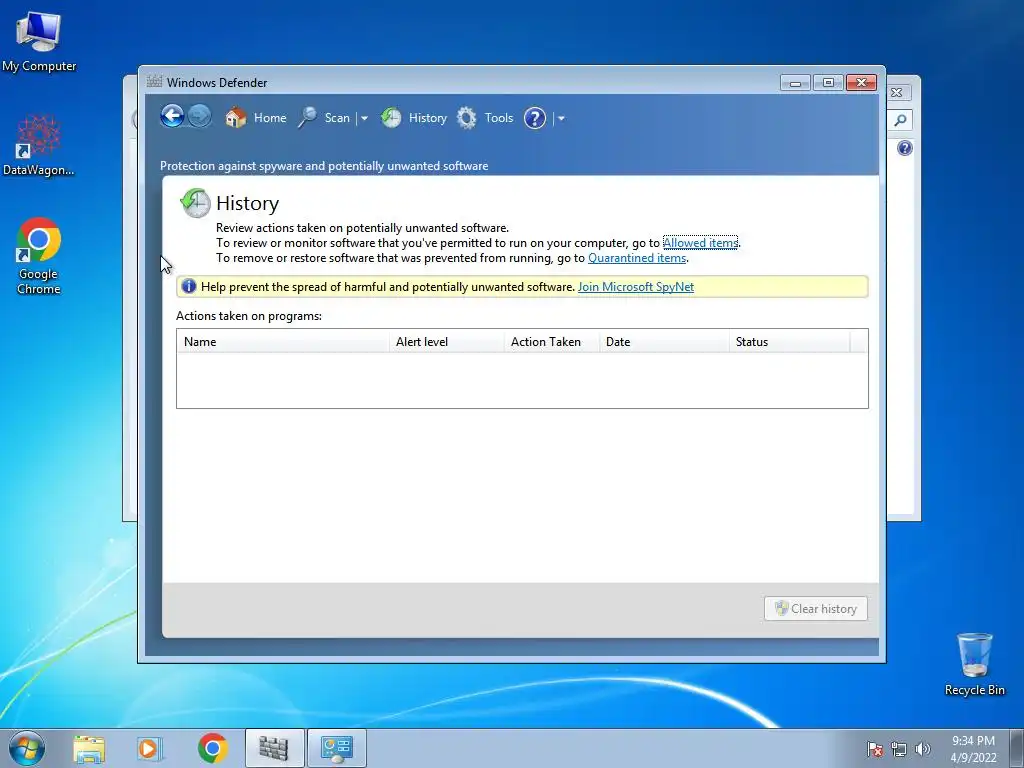The width and height of the screenshot is (1024, 768).
Task: Sort by the Status column header
Action: (789, 342)
